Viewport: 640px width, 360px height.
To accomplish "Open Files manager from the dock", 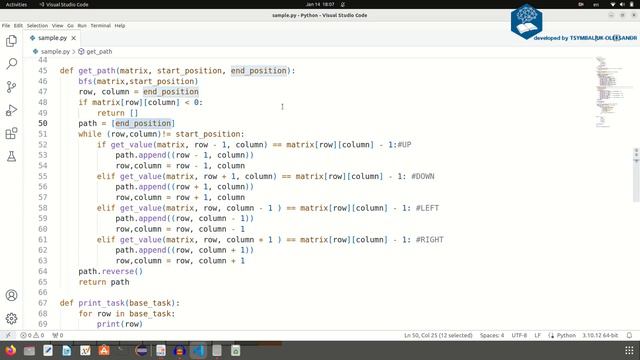I will tap(29, 351).
